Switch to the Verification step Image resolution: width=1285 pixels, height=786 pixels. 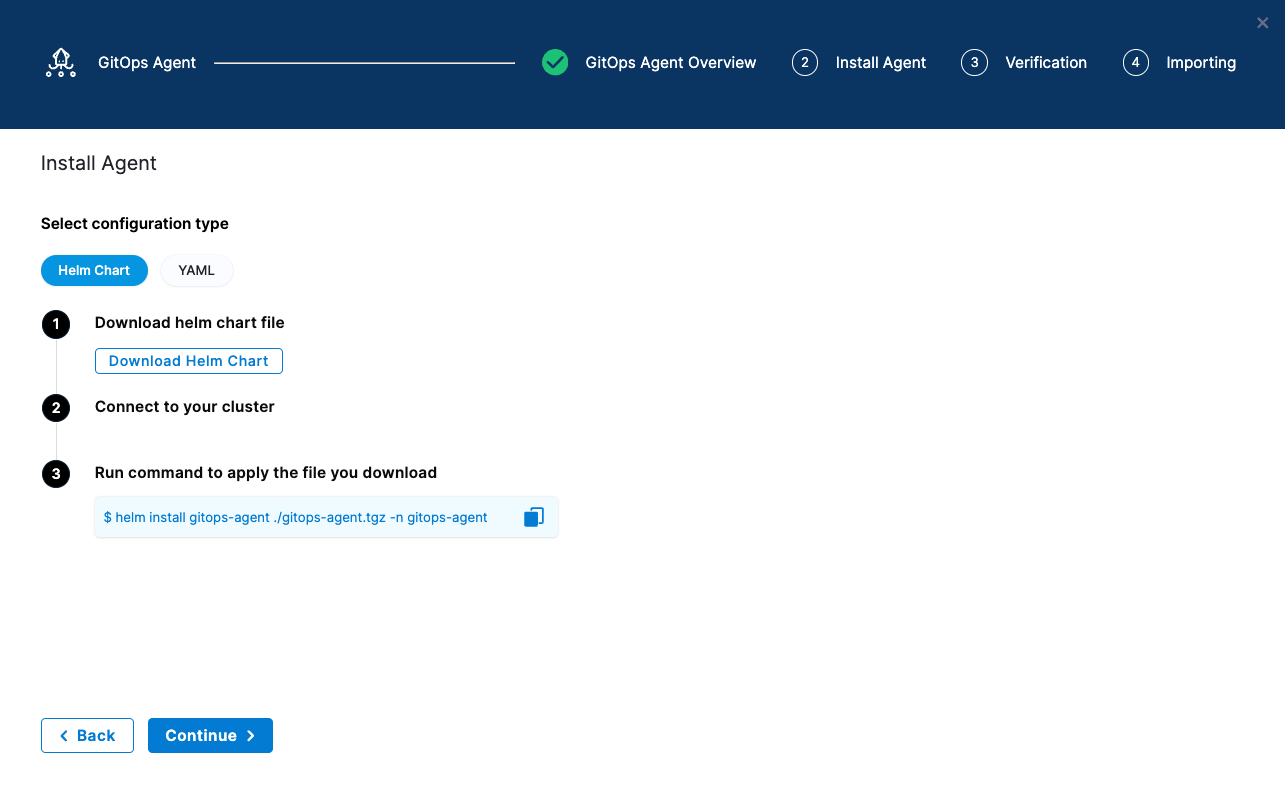pyautogui.click(x=1046, y=62)
